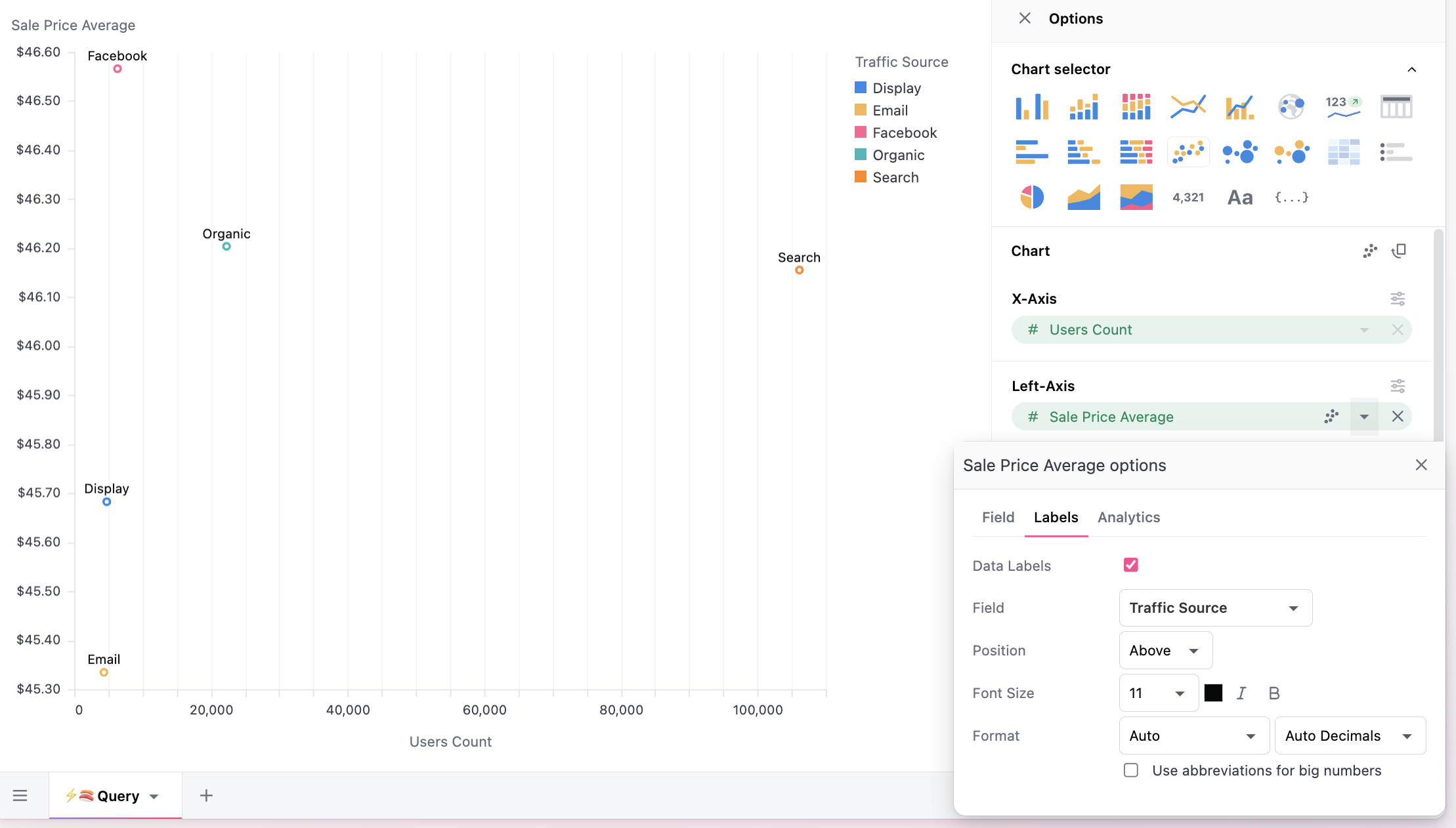The image size is (1456, 828).
Task: Select the table chart icon
Action: coord(1396,106)
